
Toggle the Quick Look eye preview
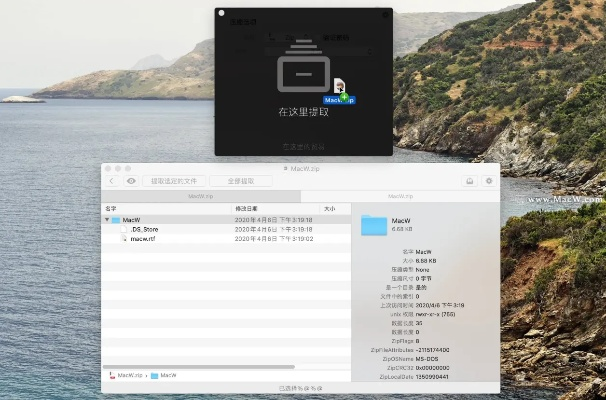point(131,181)
